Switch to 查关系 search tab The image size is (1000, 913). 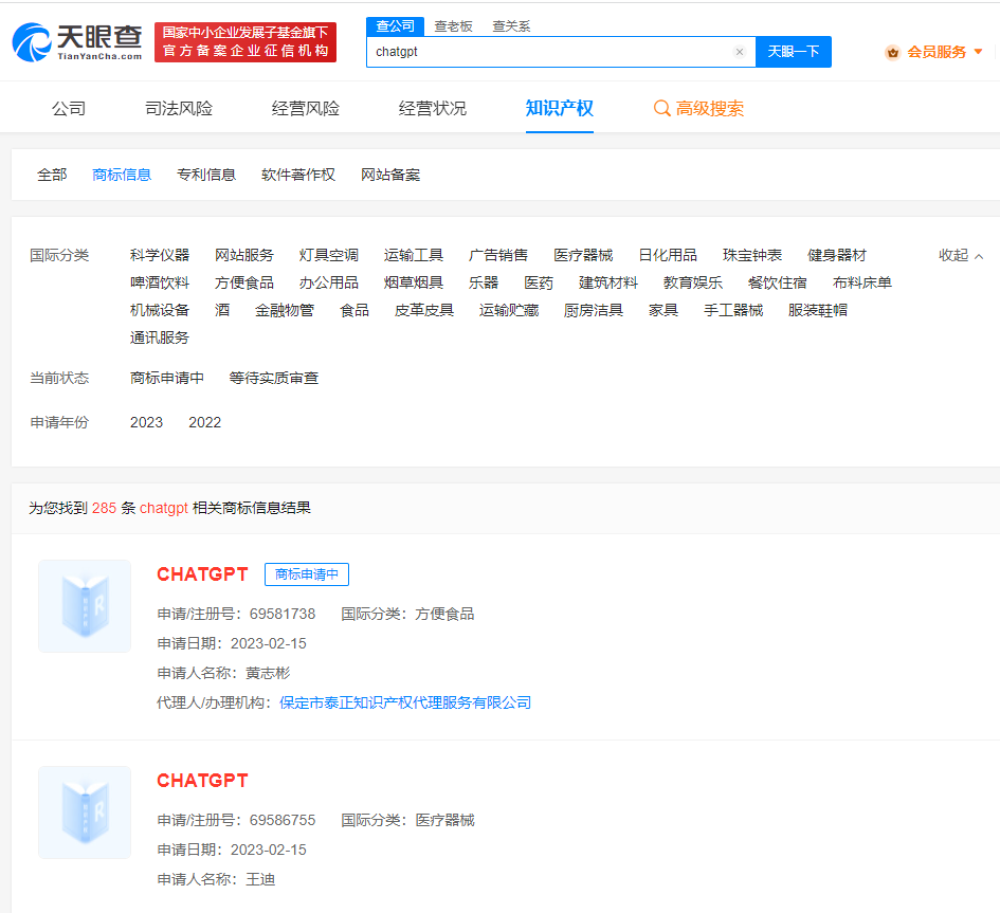(511, 26)
